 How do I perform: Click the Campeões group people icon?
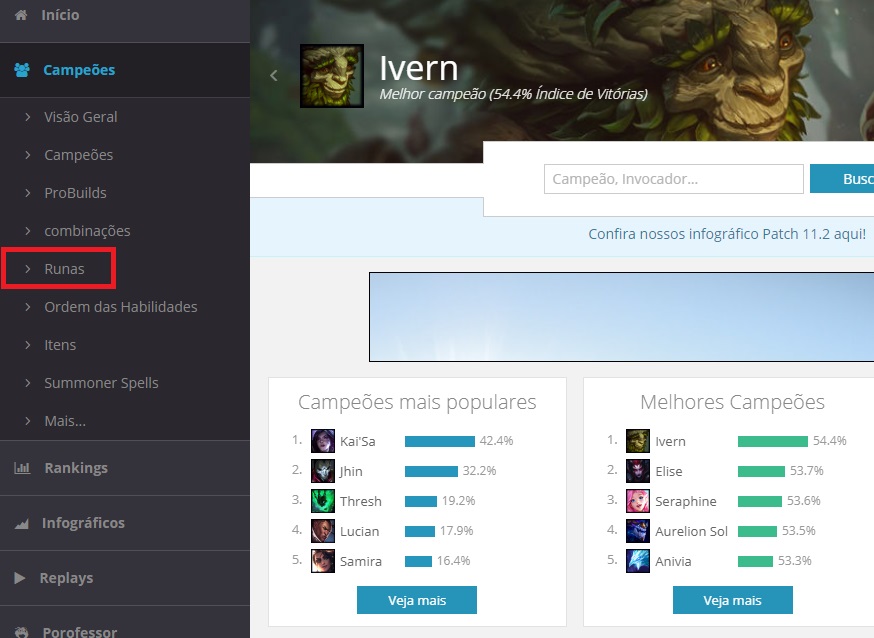22,70
